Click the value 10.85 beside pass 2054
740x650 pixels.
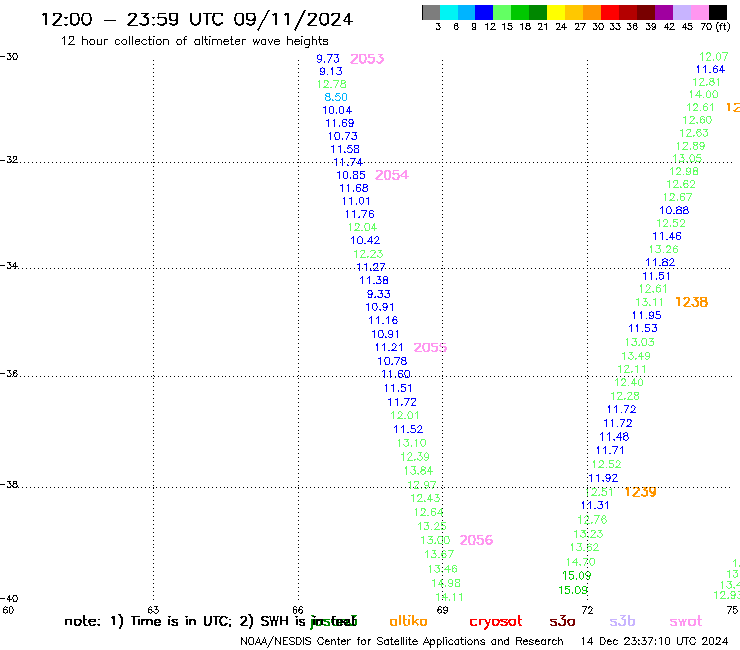(351, 175)
